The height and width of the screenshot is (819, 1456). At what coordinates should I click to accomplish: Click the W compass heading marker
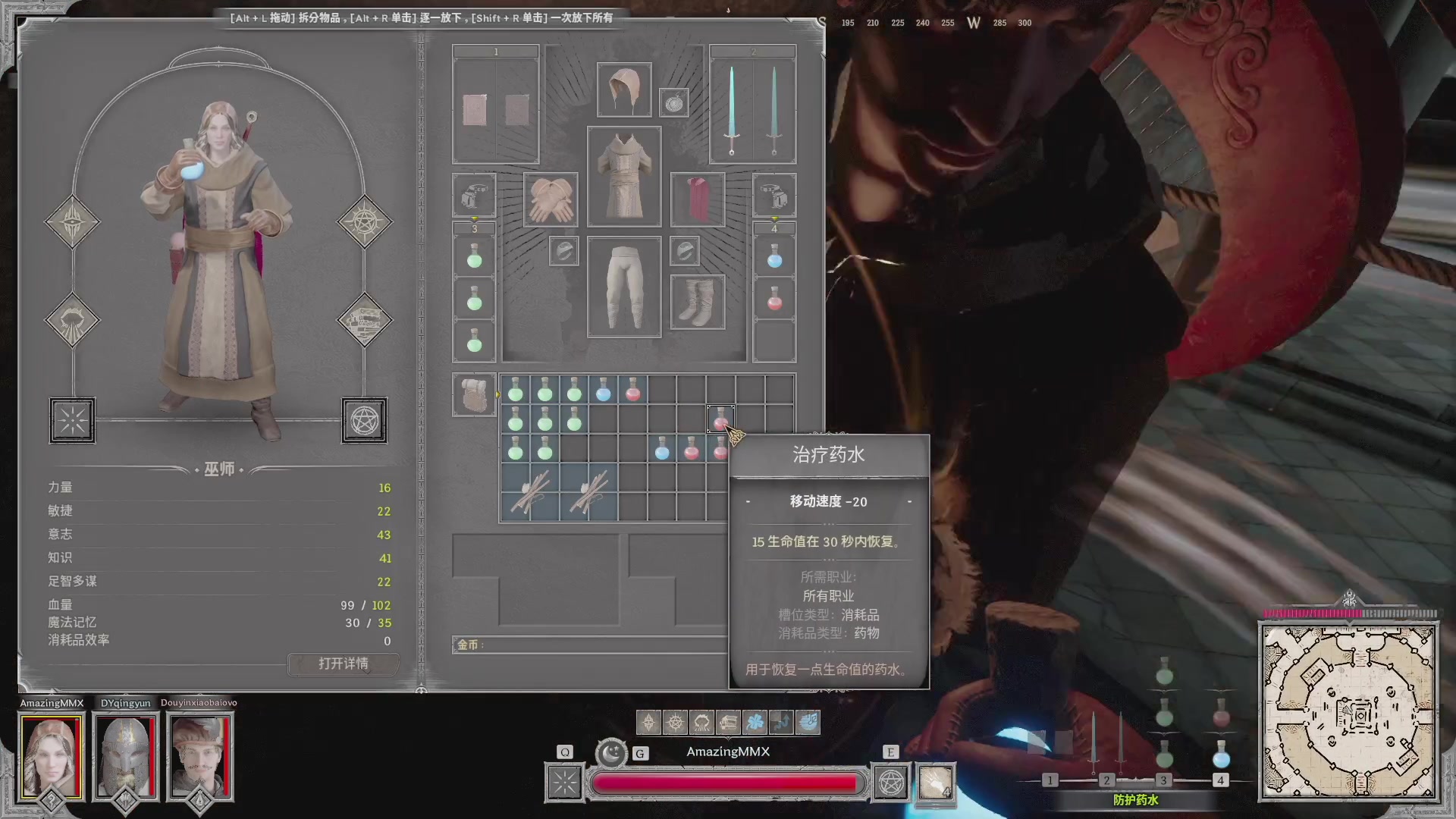tap(973, 23)
